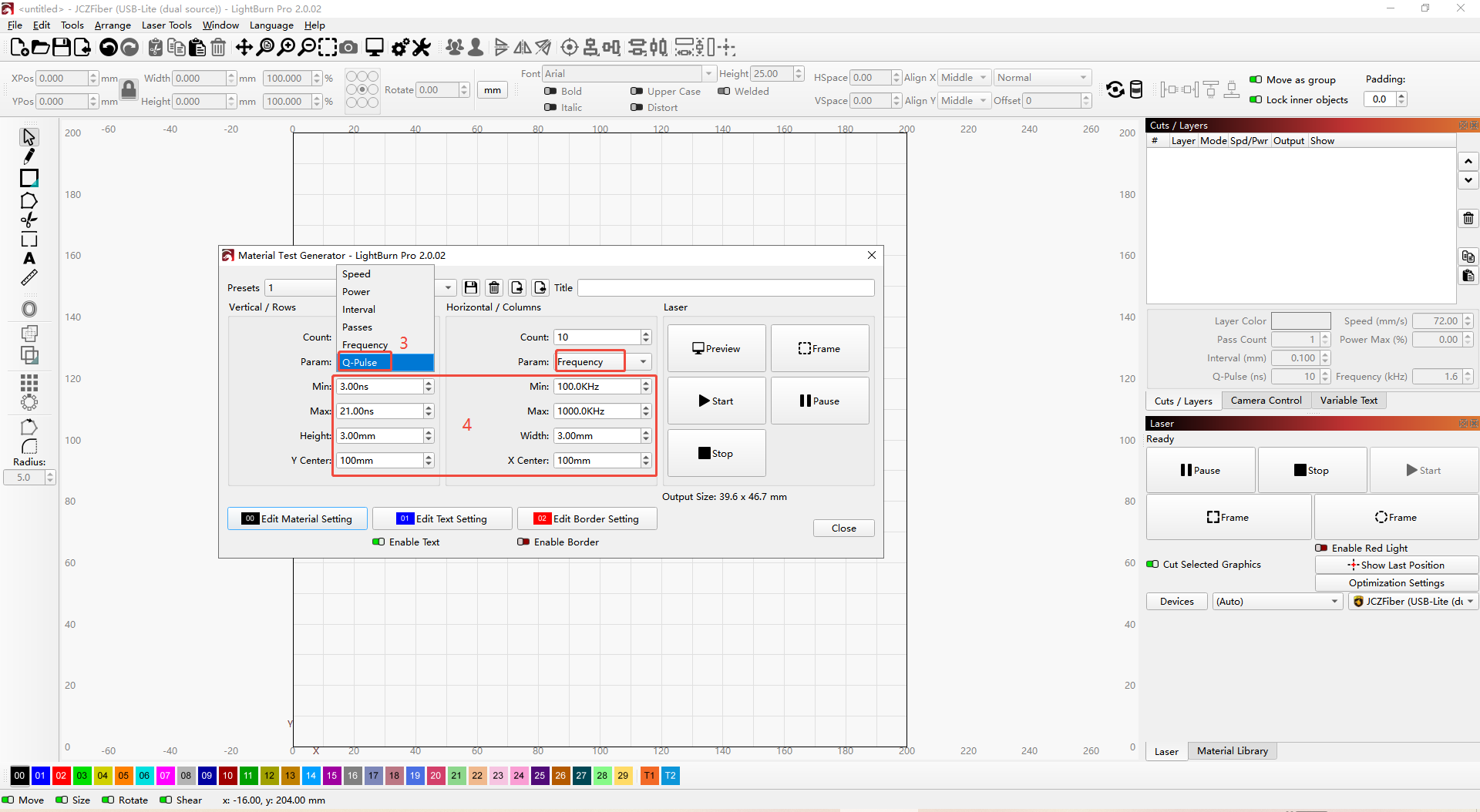Viewport: 1480px width, 812px height.
Task: Switch to Camera Control tab
Action: coord(1266,401)
